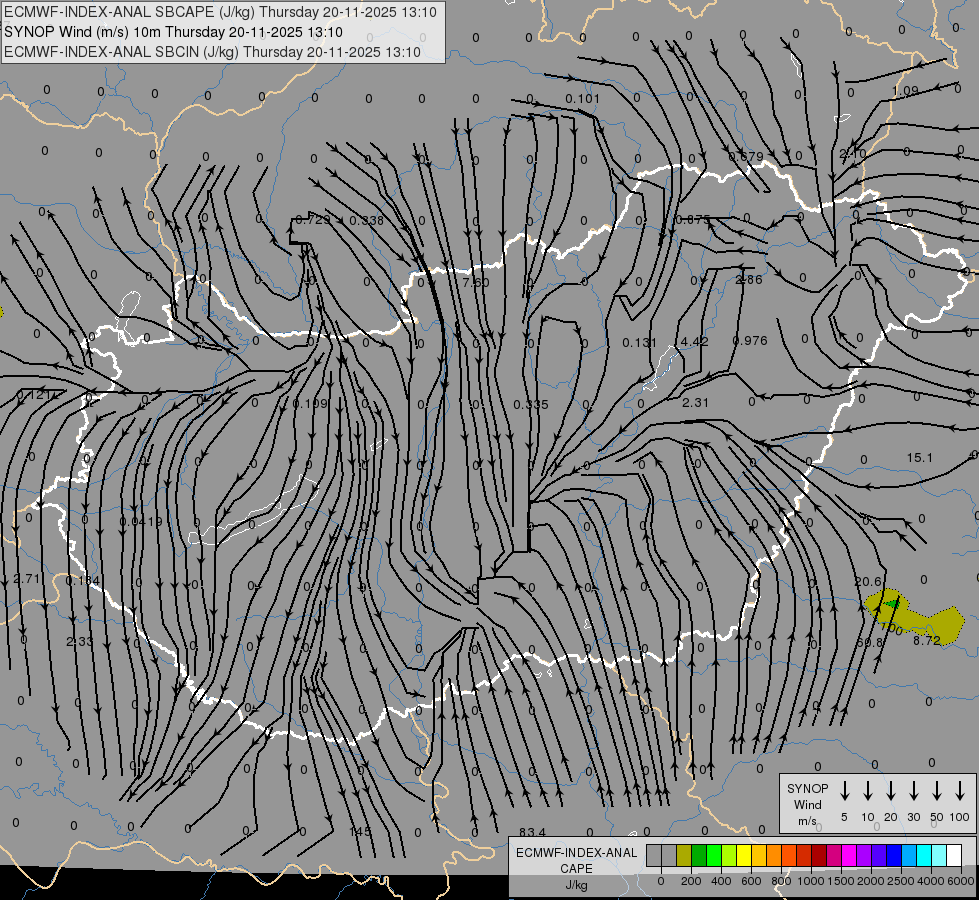Click the wind arrow above the 100 label

960,791
